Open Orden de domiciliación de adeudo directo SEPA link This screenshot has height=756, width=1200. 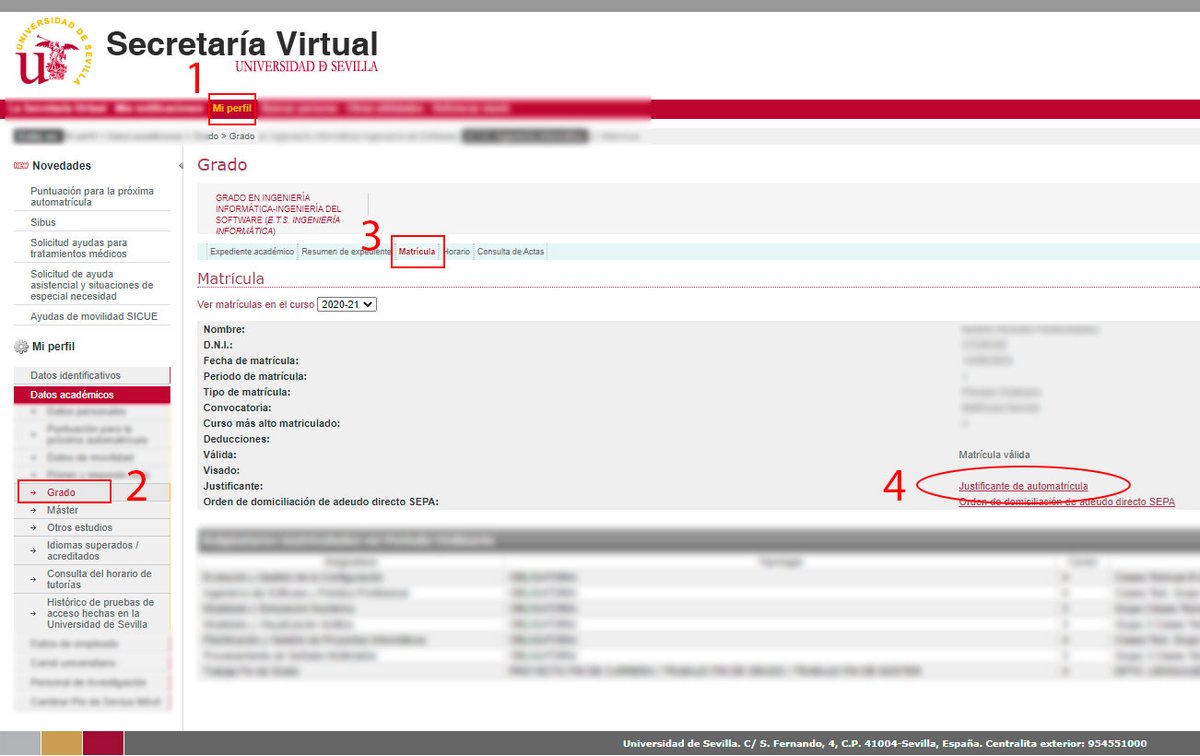(1067, 502)
